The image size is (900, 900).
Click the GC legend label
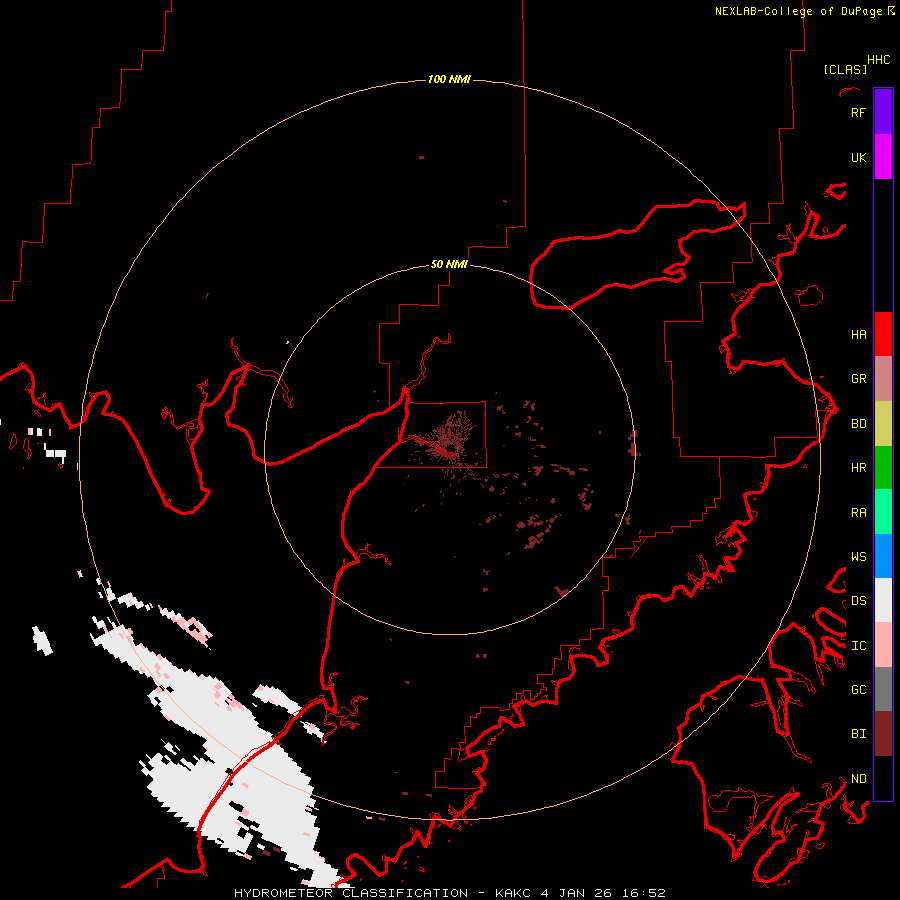click(x=858, y=690)
